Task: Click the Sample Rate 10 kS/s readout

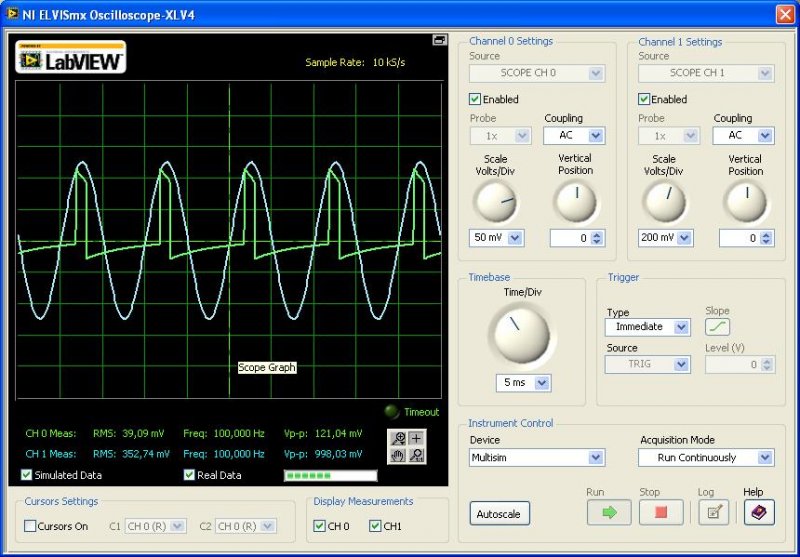Action: (355, 62)
